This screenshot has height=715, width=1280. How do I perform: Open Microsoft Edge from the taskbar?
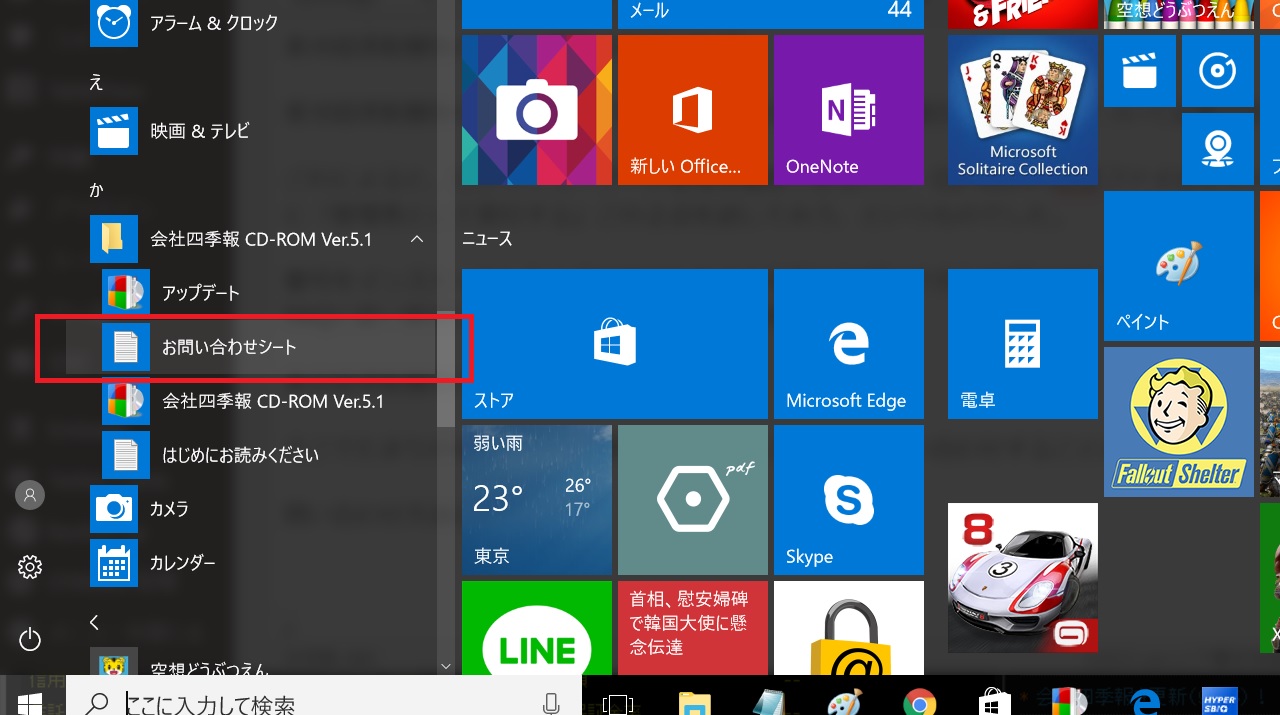1144,704
